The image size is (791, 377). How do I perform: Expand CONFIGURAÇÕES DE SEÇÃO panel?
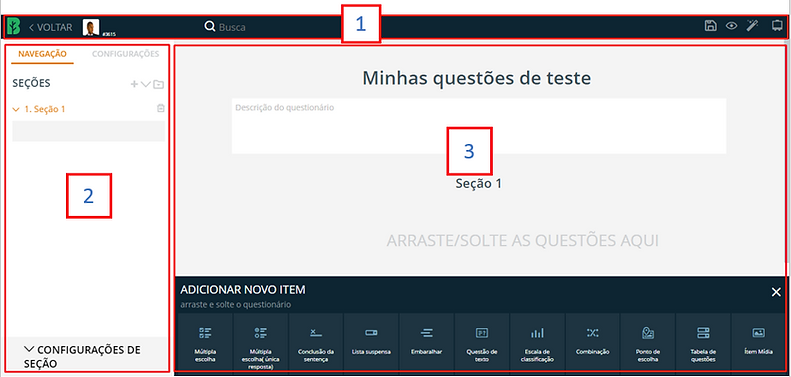88,356
